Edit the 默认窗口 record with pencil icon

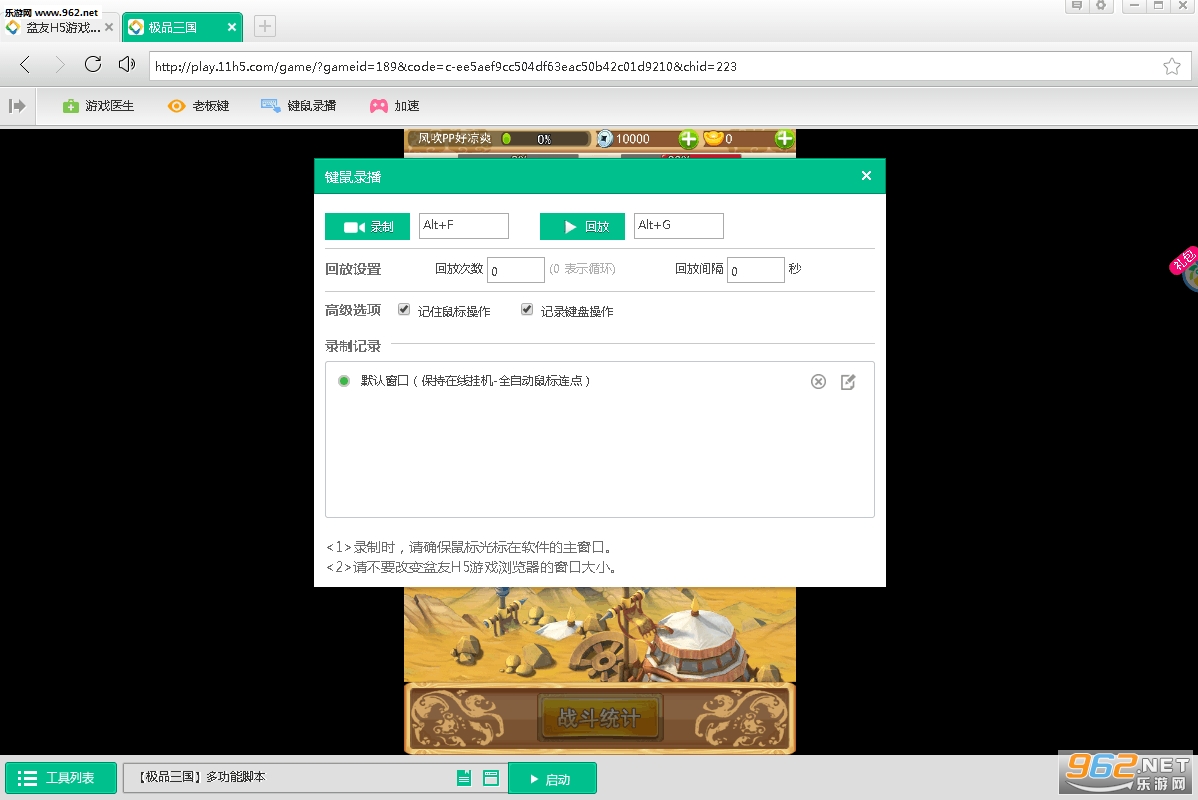848,381
